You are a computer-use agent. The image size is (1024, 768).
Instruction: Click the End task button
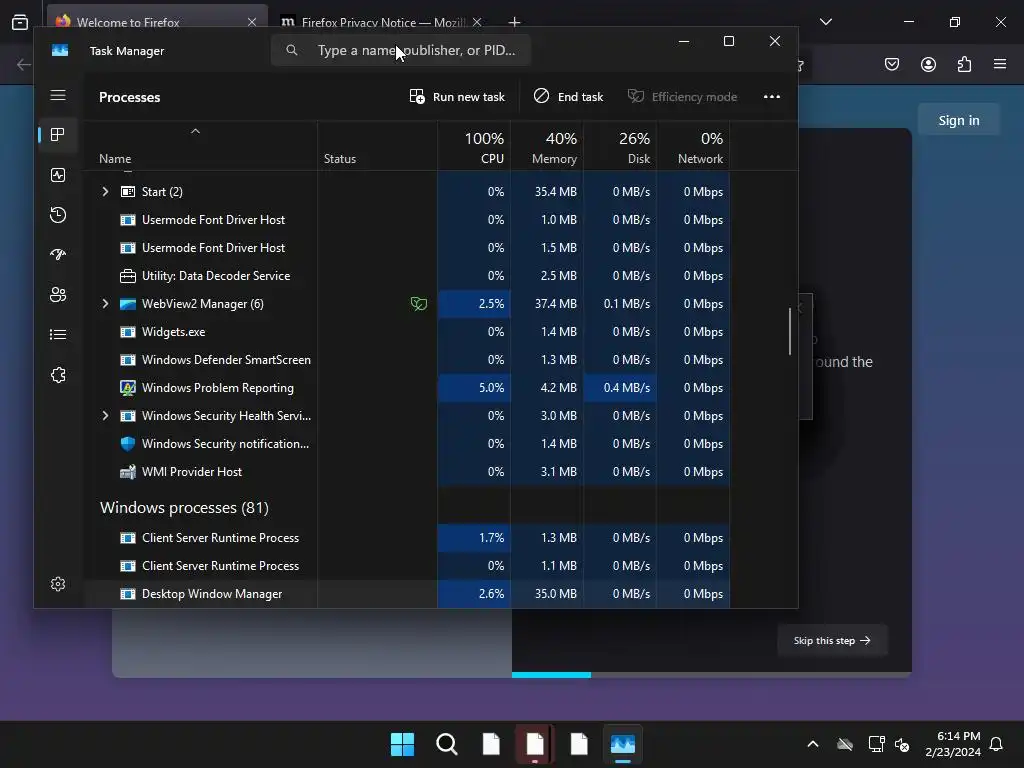(568, 97)
